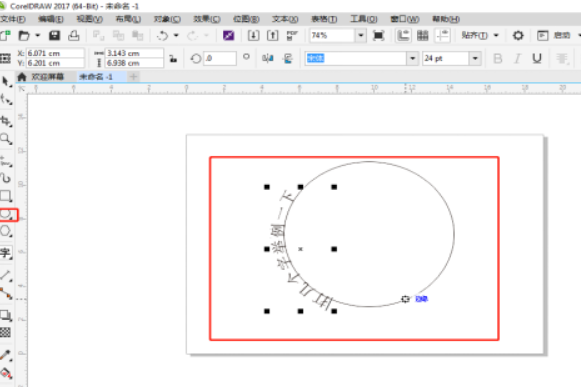
Task: Select the Drop Shadow tool
Action: 6,315
